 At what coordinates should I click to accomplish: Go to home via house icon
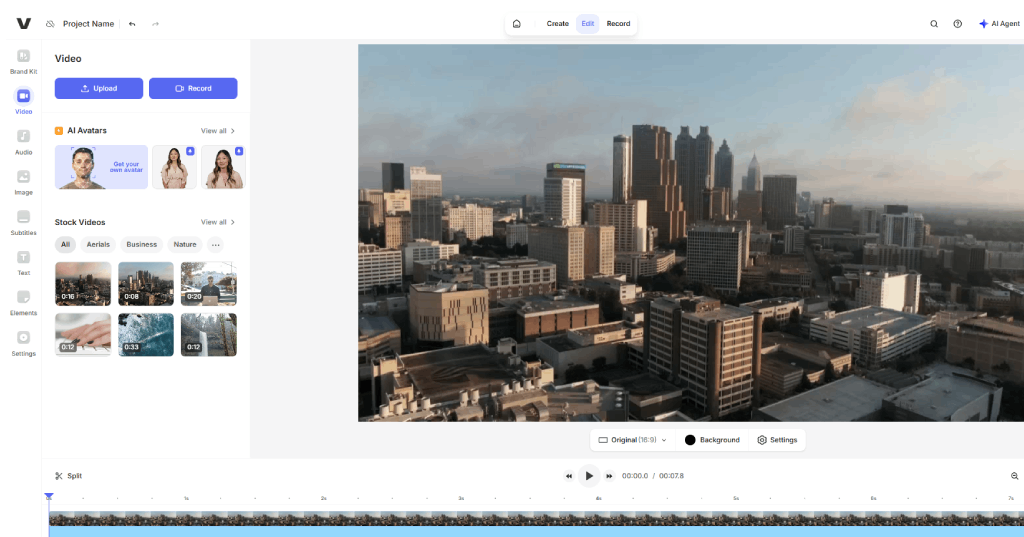click(x=517, y=24)
